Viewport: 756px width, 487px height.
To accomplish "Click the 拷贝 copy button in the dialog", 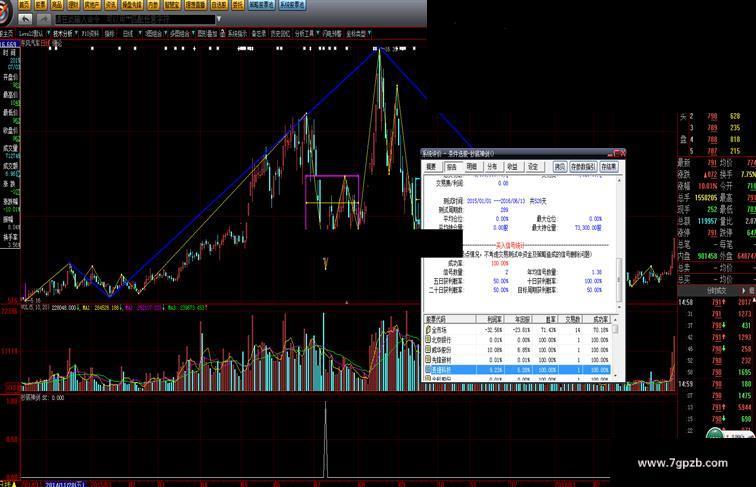I will coord(559,166).
